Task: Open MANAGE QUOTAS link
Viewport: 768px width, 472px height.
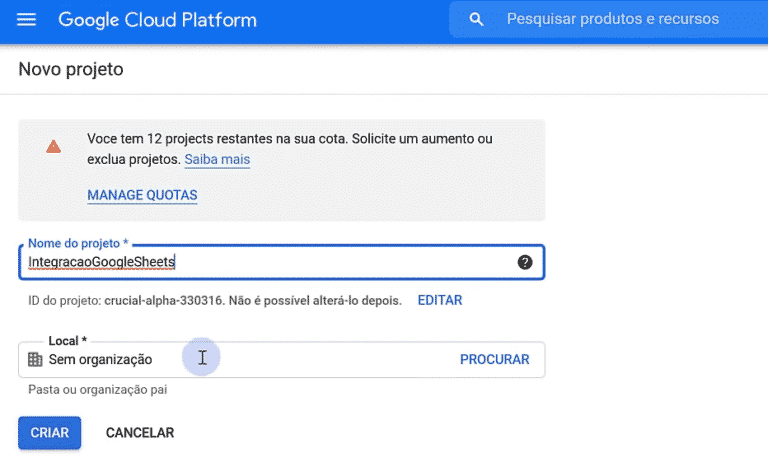Action: point(142,195)
